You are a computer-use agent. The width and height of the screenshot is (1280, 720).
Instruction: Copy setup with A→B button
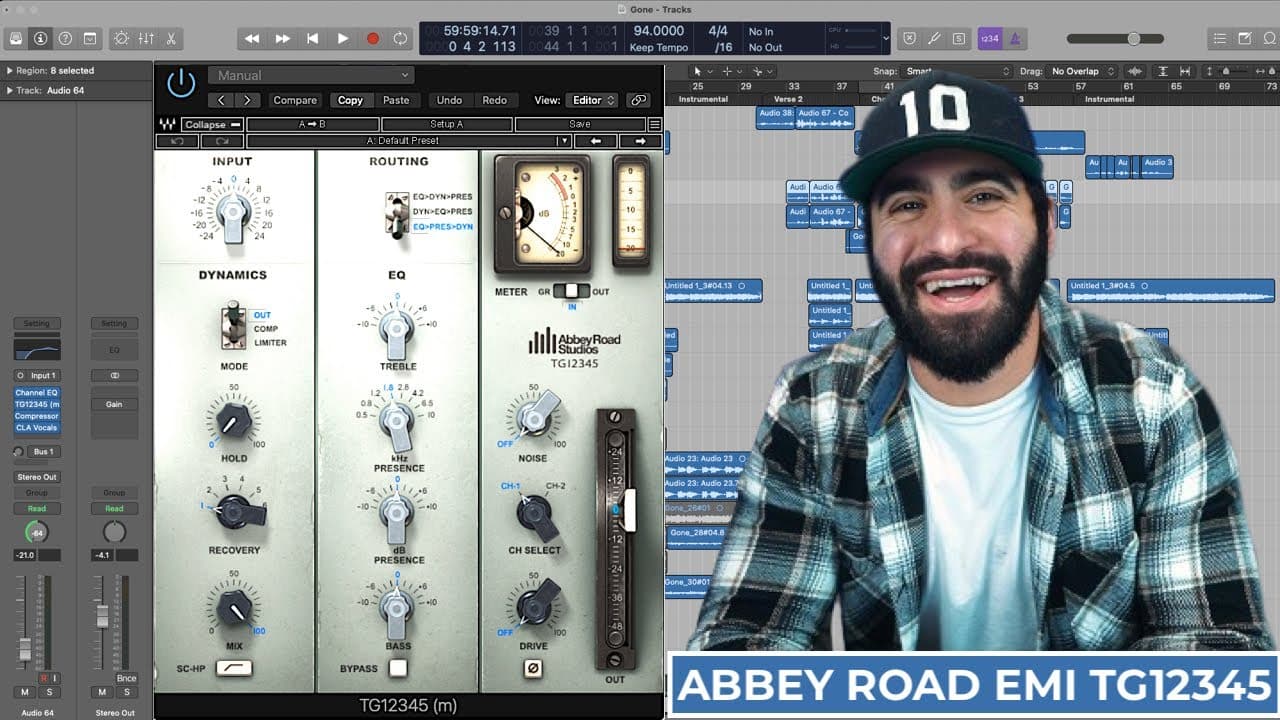click(312, 125)
